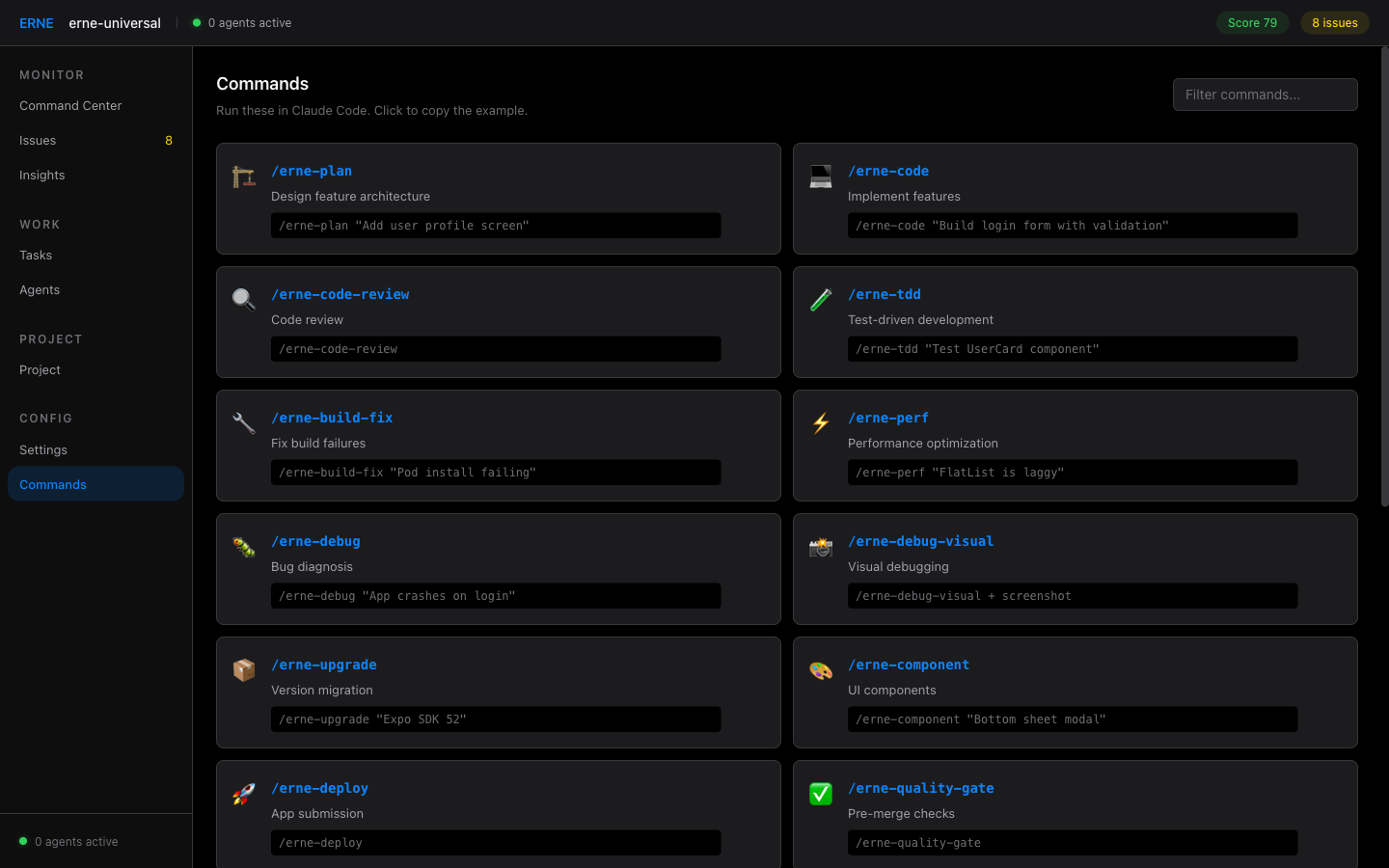
Task: Click the green checkmark icon for quality gate
Action: 820,794
